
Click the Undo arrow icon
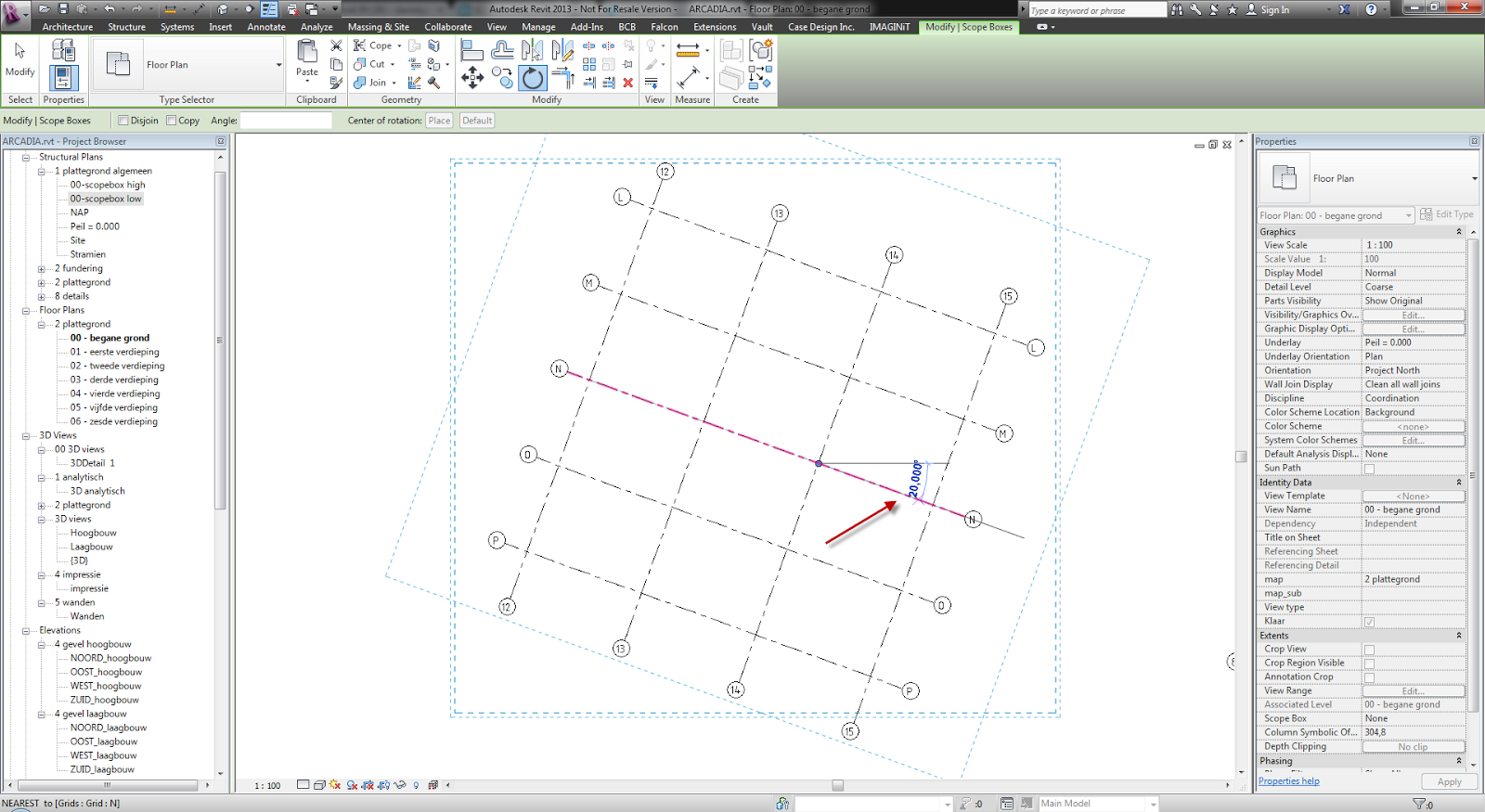pos(109,9)
